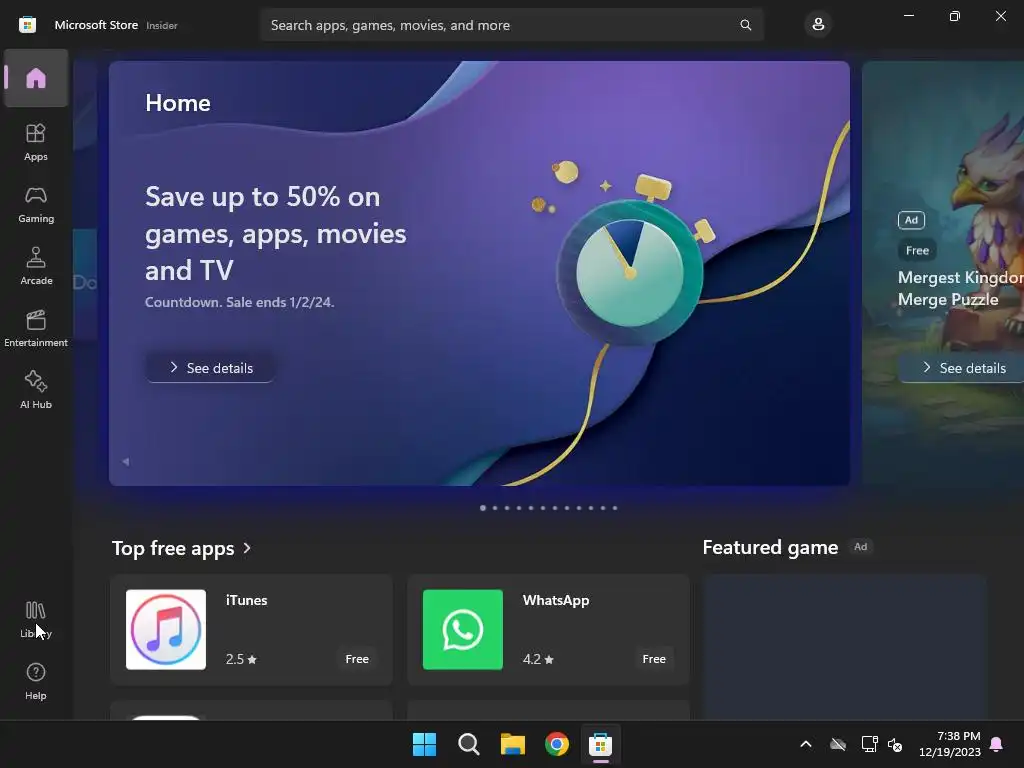The height and width of the screenshot is (768, 1024).
Task: Open the taskbar clock and date
Action: 950,744
